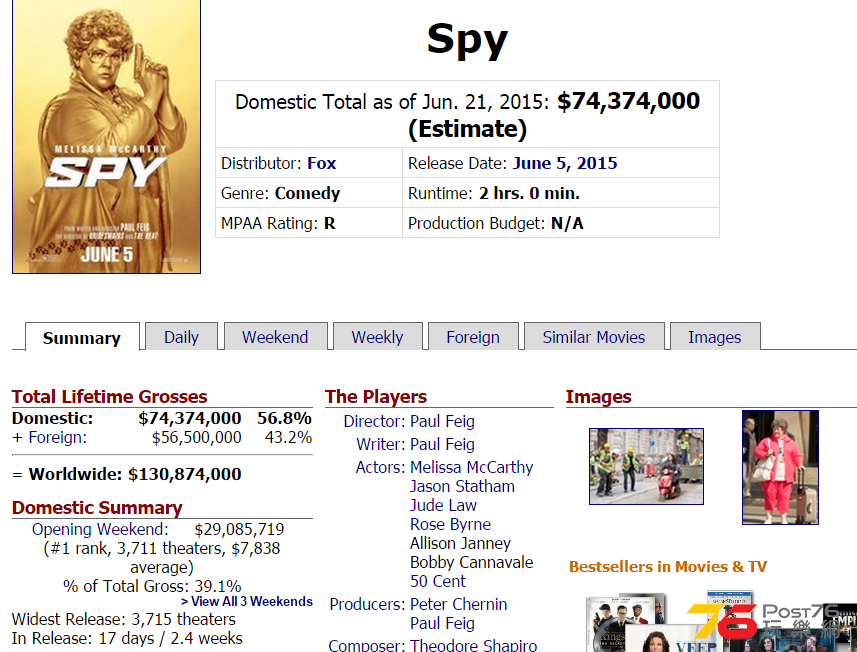Open the Opening Weekend link
Viewport: 857px width, 652px height.
pos(100,529)
